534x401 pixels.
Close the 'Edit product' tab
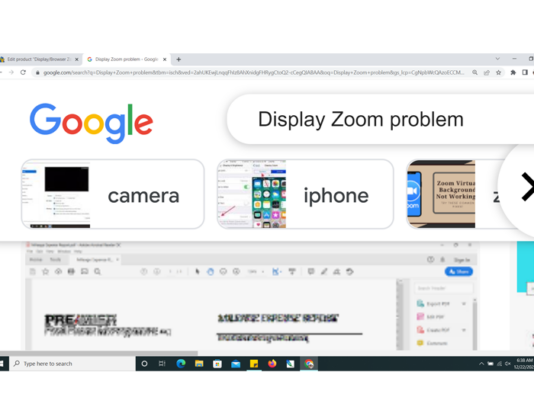point(77,59)
